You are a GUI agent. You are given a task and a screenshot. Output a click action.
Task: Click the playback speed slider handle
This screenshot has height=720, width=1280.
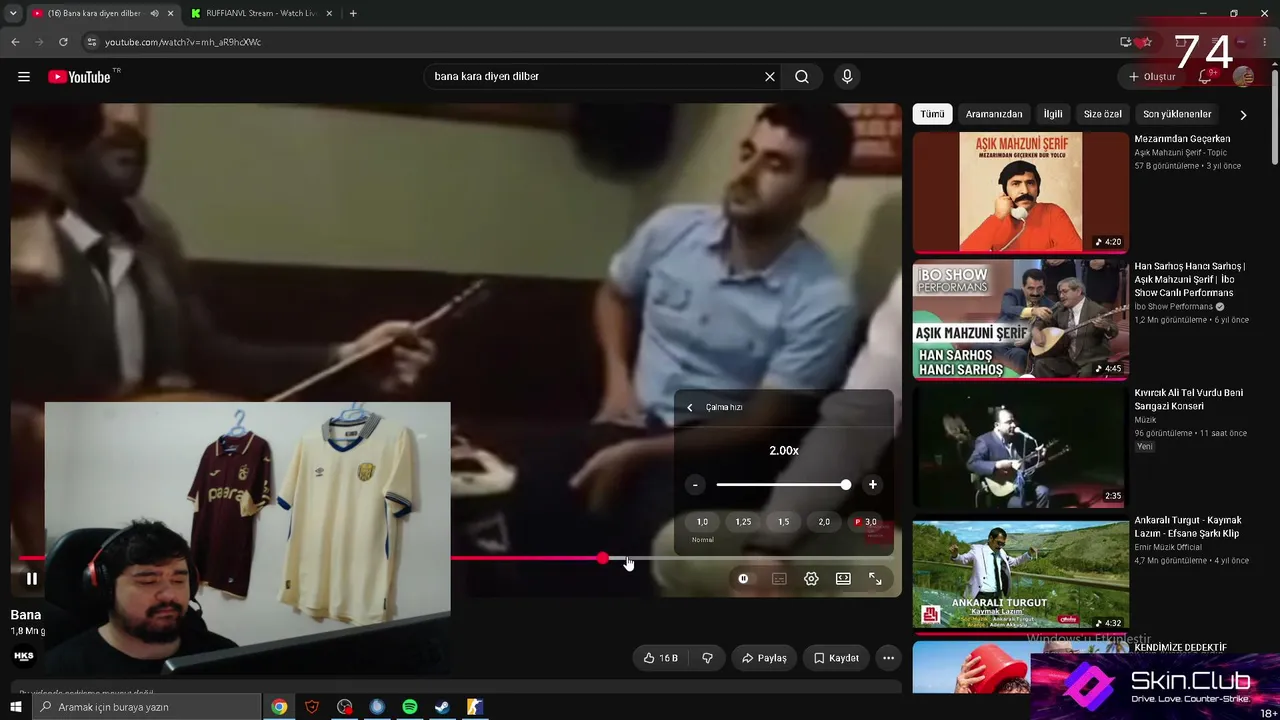pos(846,485)
